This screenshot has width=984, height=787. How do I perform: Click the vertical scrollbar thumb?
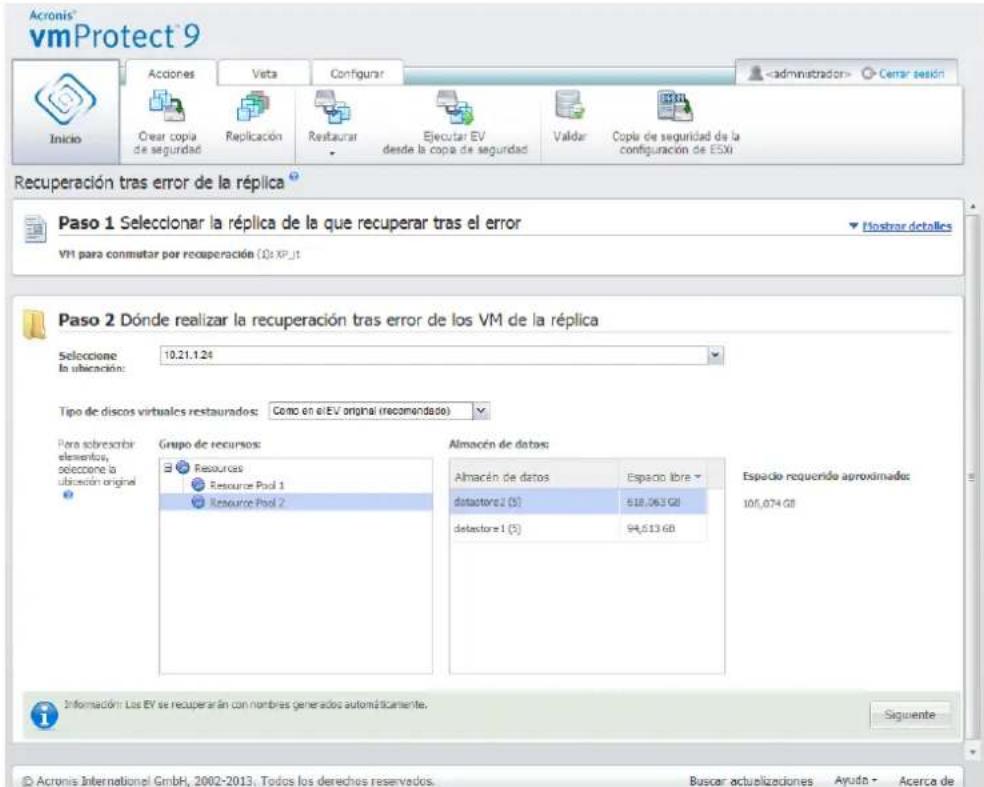coord(973,477)
